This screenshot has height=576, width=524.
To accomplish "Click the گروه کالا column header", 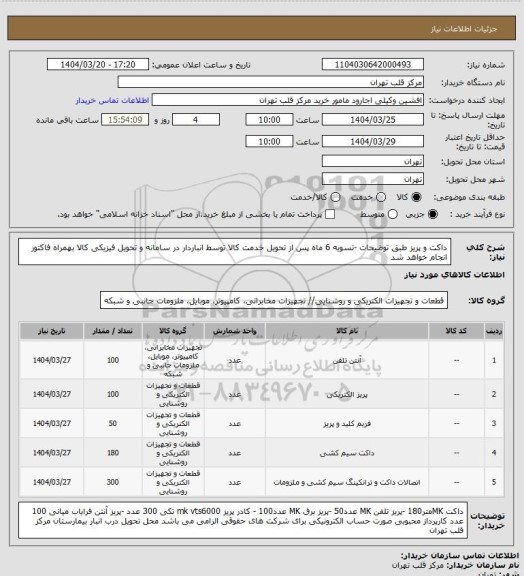I will pyautogui.click(x=173, y=331).
